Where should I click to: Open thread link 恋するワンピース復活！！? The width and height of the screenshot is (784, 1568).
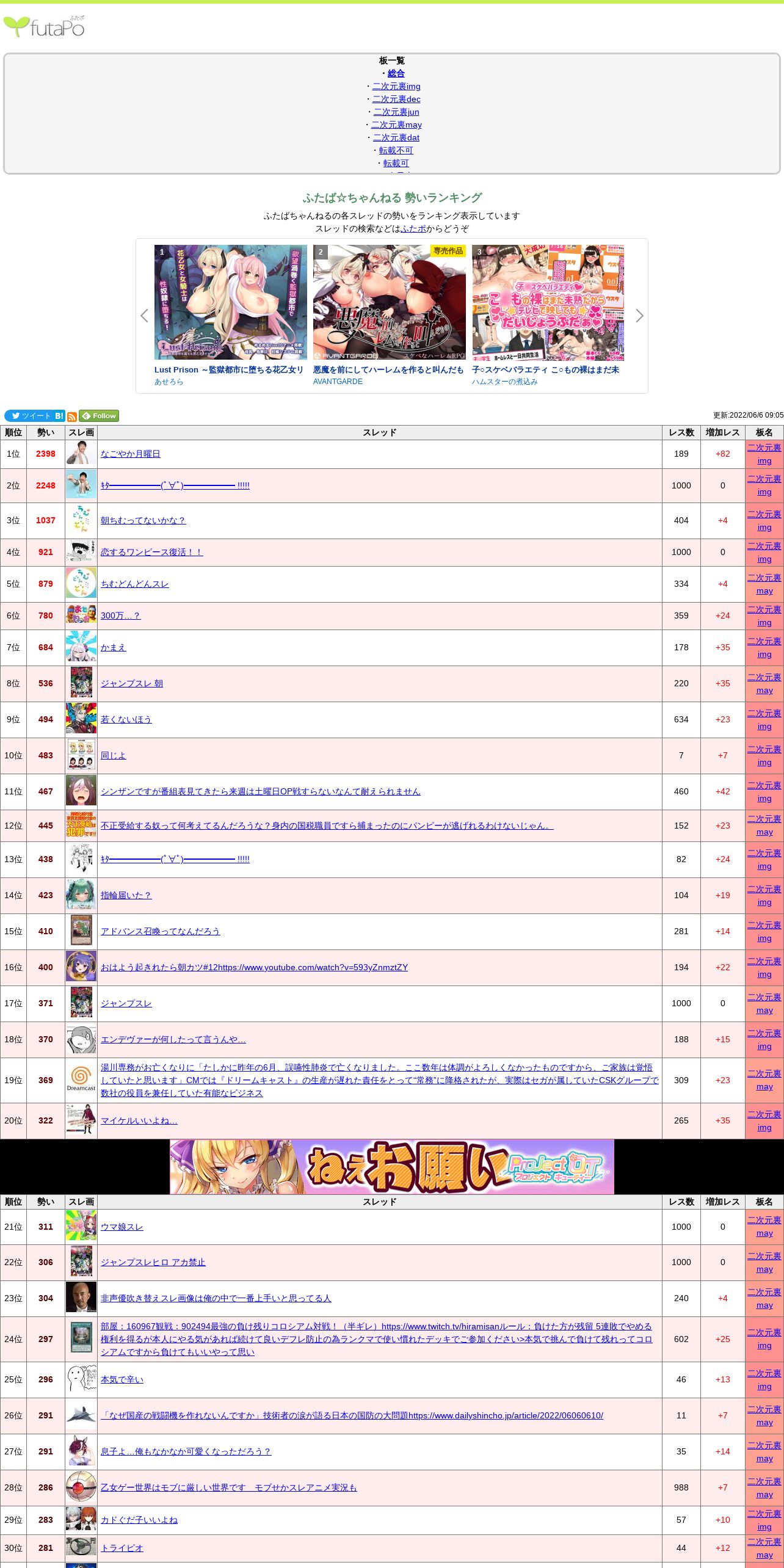(x=151, y=552)
